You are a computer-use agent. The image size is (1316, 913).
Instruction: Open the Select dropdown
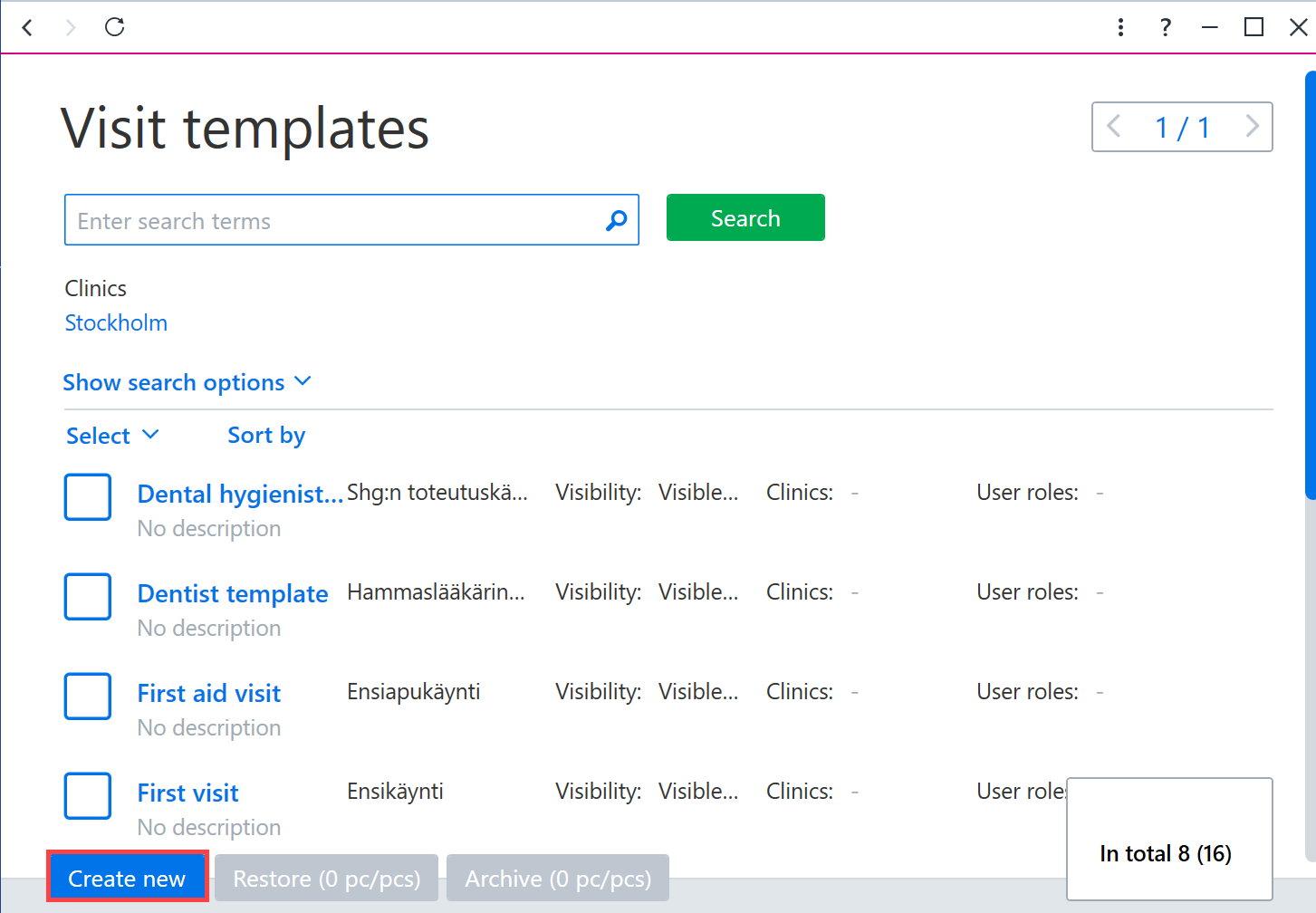(112, 436)
